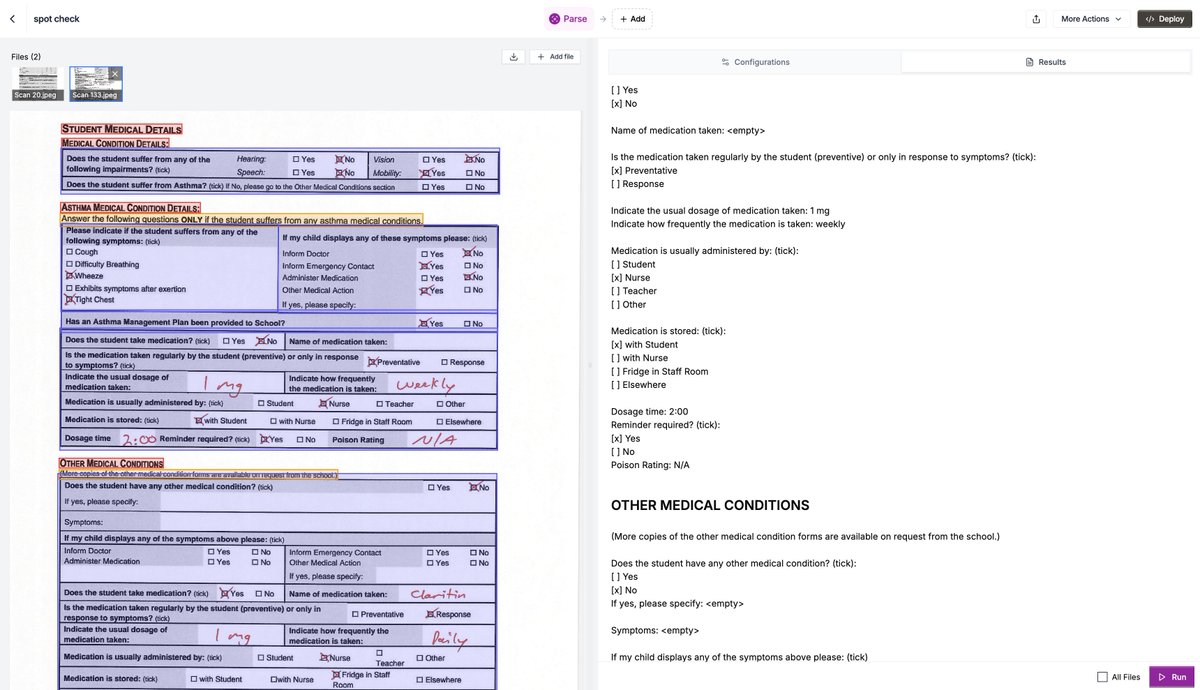Click the sliders icon on Configurations tab
Image resolution: width=1200 pixels, height=690 pixels.
coord(723,60)
